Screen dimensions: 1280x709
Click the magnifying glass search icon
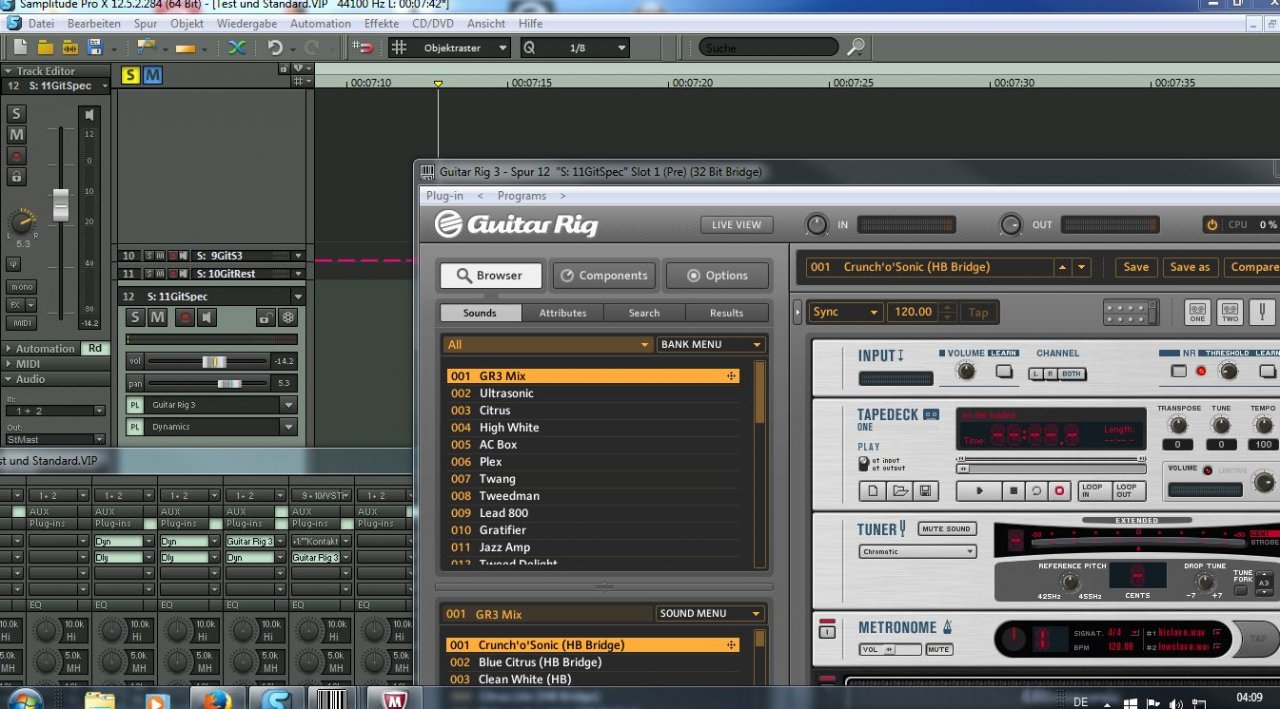pyautogui.click(x=855, y=47)
